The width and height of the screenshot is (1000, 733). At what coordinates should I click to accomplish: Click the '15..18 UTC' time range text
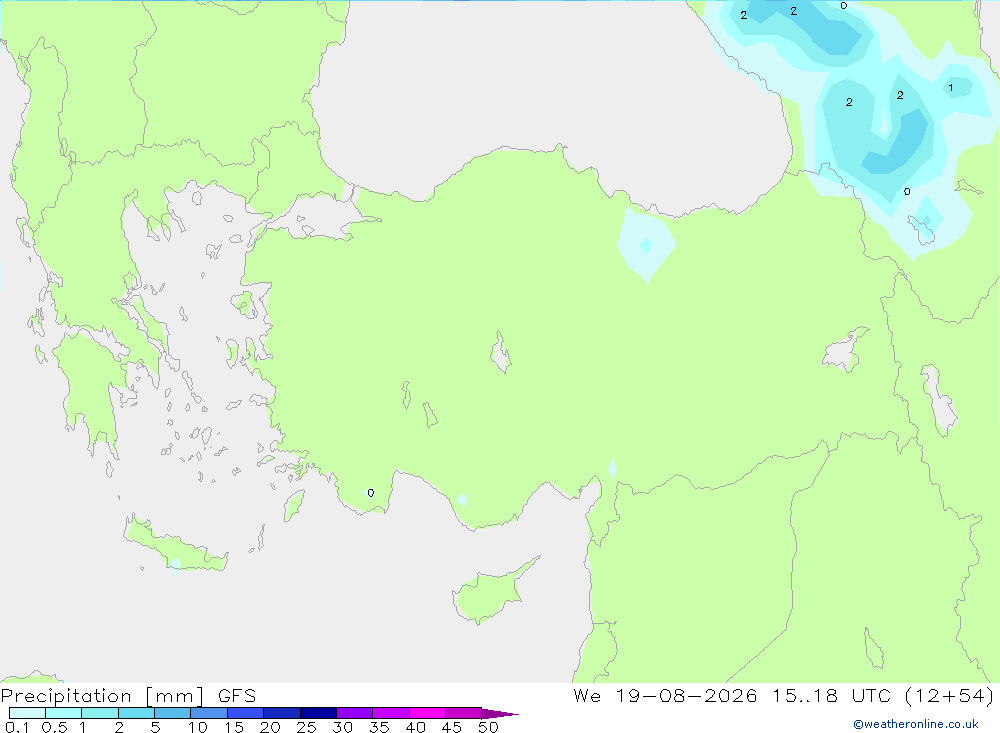831,696
